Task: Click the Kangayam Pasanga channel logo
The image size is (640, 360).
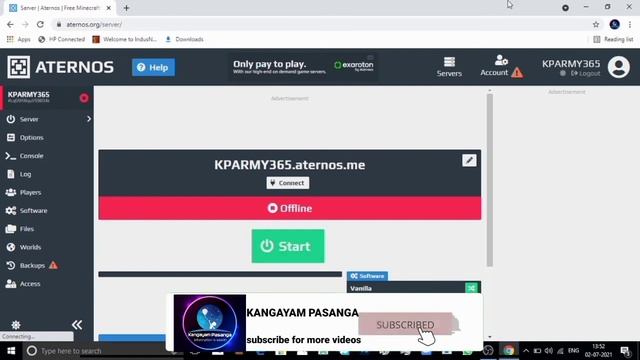Action: pyautogui.click(x=210, y=323)
